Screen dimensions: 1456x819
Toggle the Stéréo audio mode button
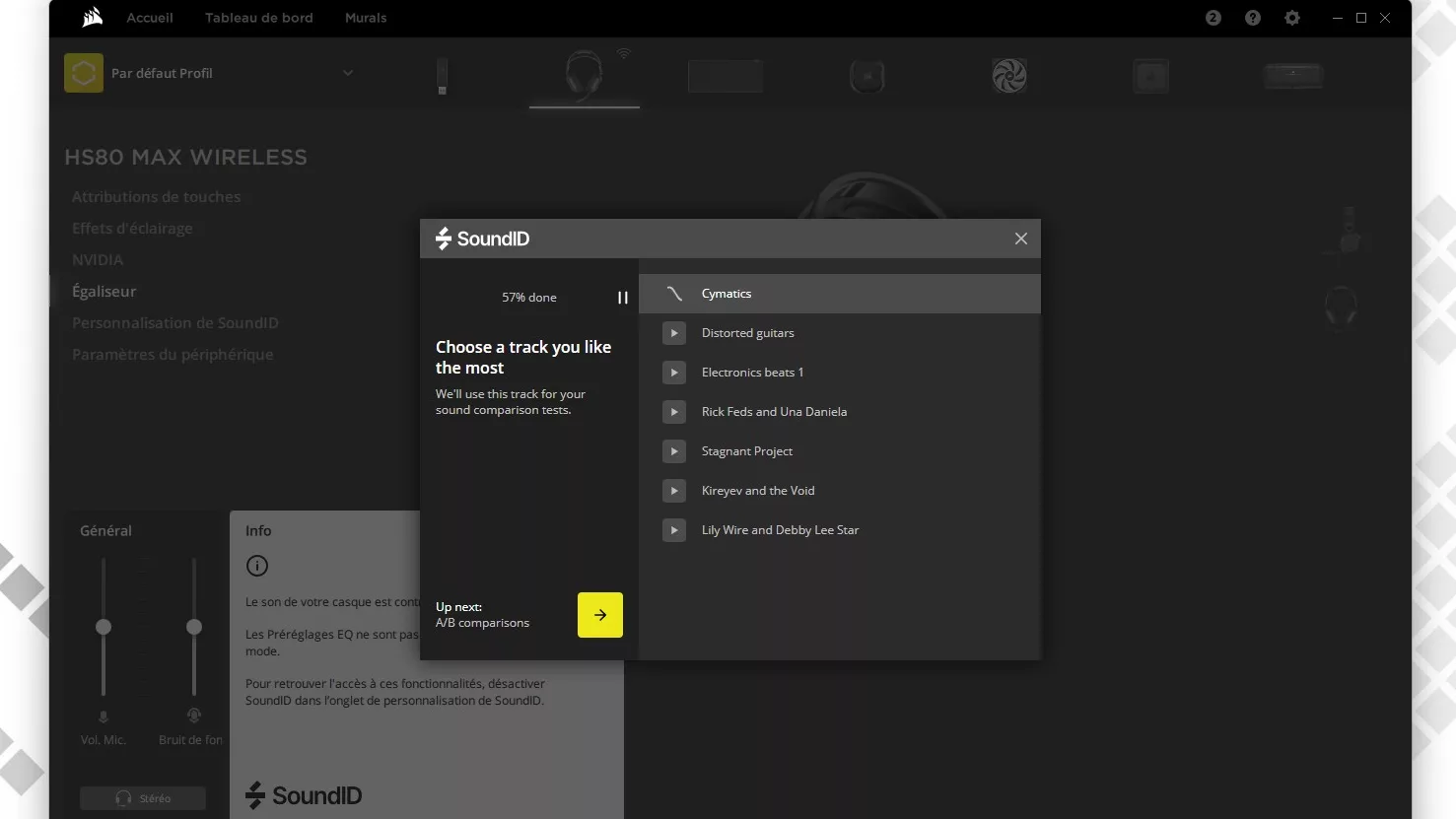[143, 798]
